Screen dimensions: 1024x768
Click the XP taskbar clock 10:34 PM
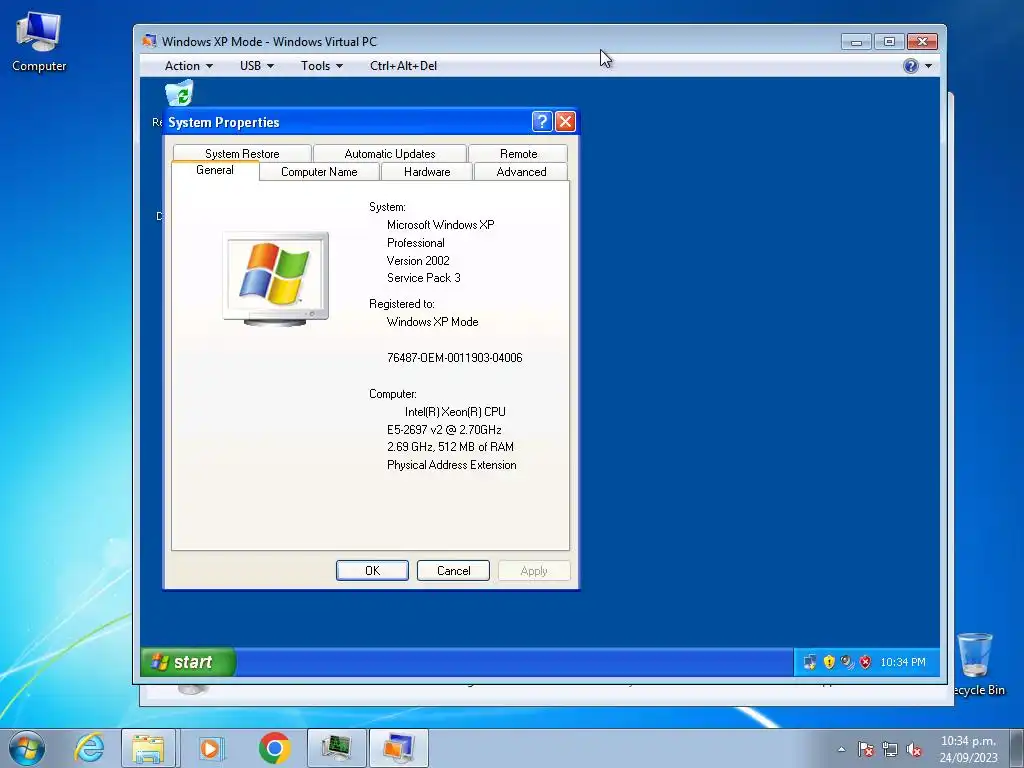(903, 662)
